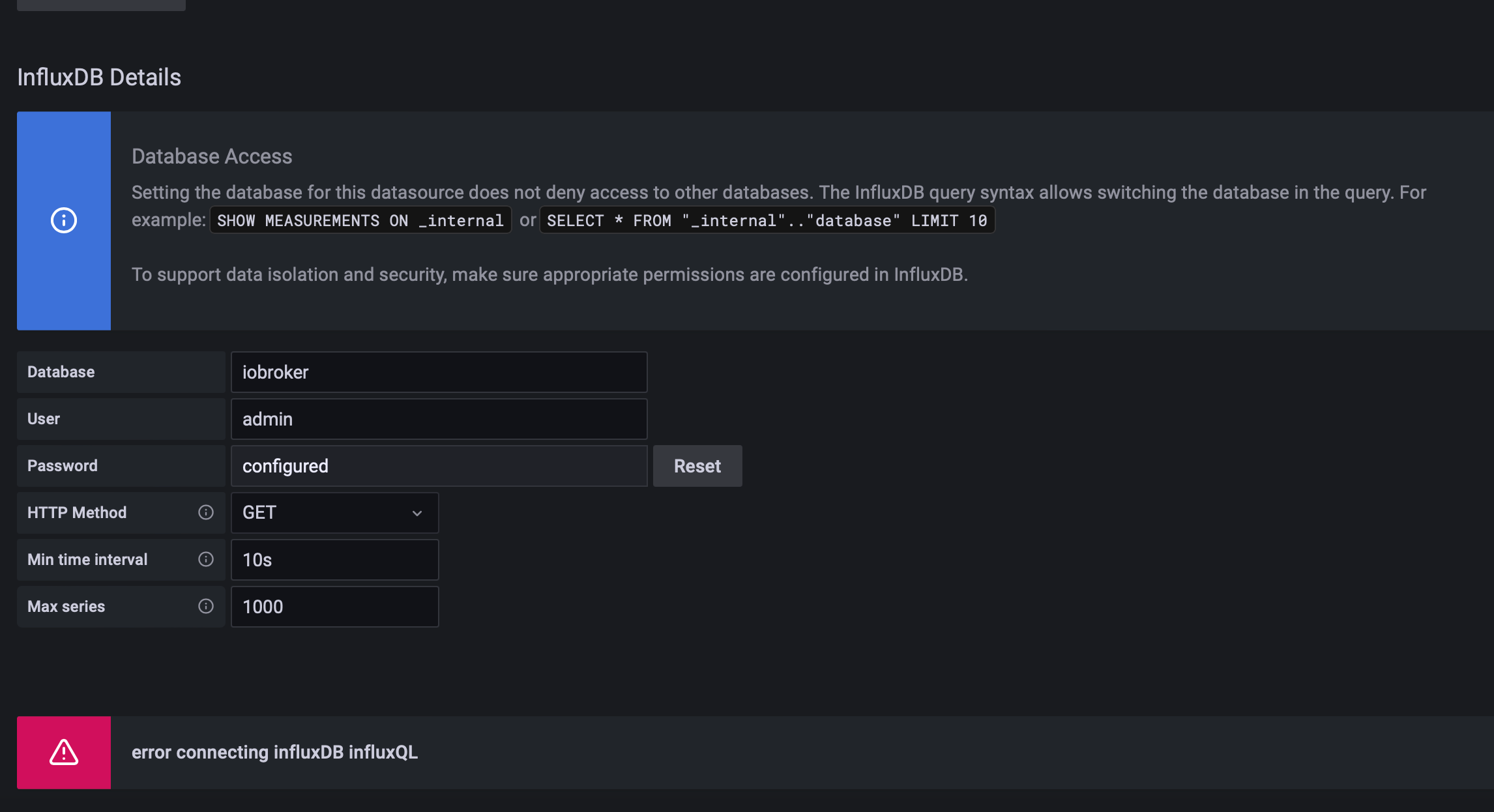Open the HTTP Method dropdown
The image size is (1494, 812).
coord(334,512)
